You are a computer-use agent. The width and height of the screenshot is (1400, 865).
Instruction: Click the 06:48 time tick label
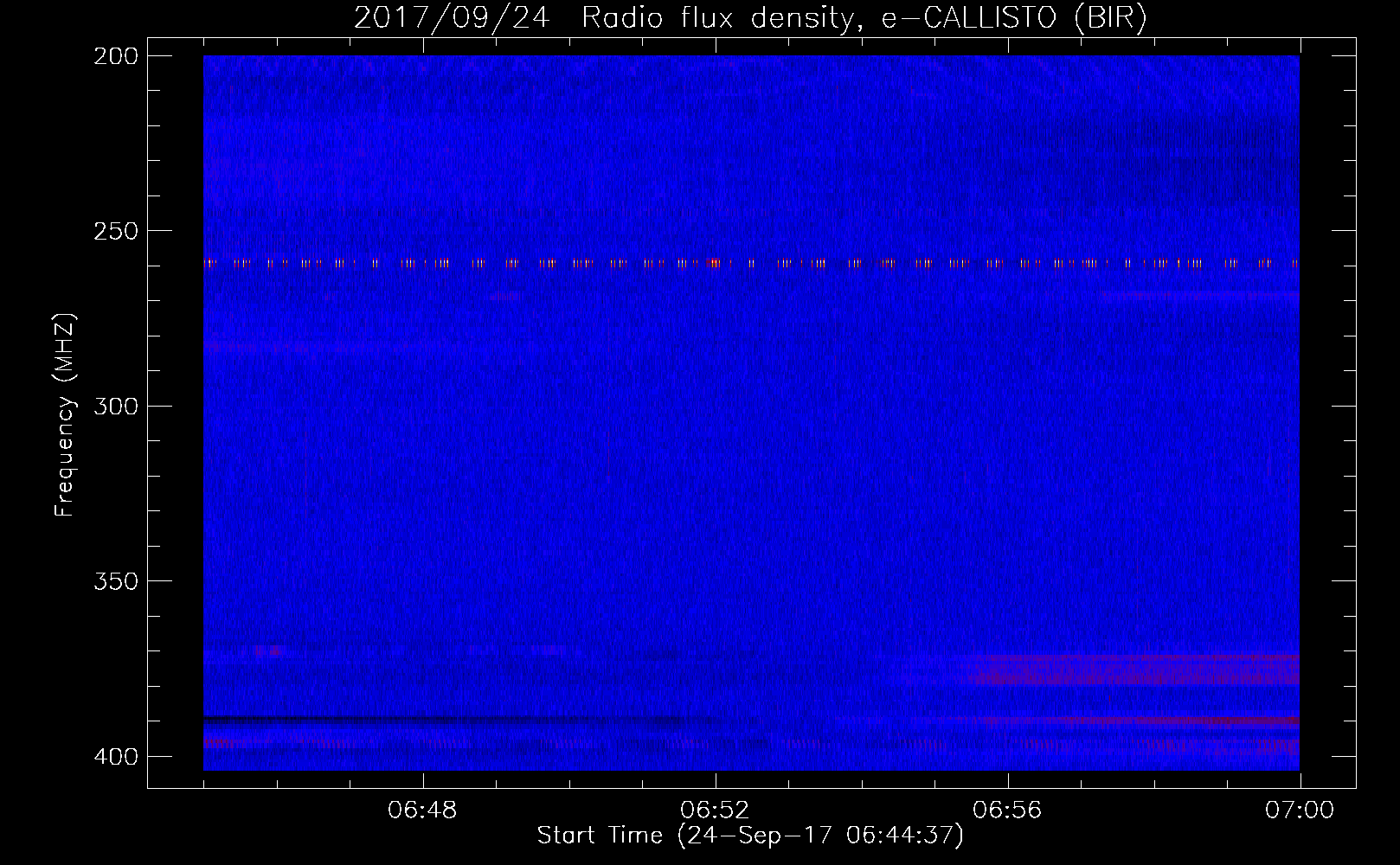pyautogui.click(x=422, y=811)
